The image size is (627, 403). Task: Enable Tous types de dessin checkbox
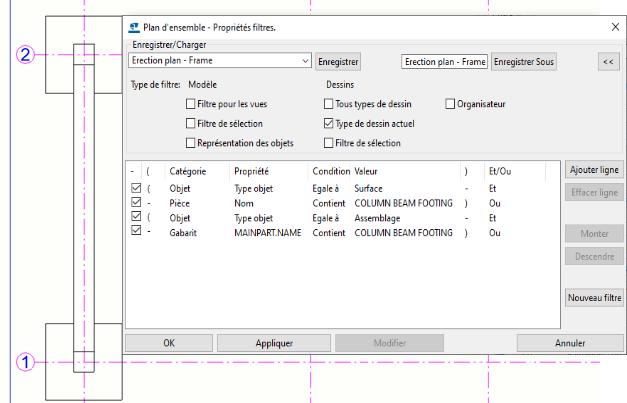(329, 103)
